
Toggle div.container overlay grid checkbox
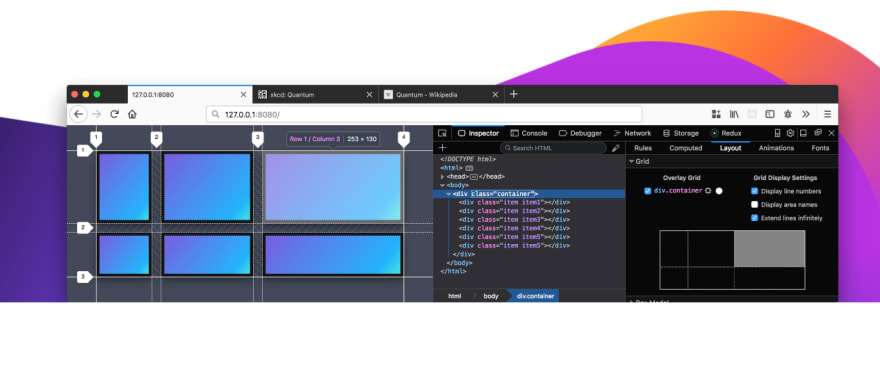pos(648,191)
